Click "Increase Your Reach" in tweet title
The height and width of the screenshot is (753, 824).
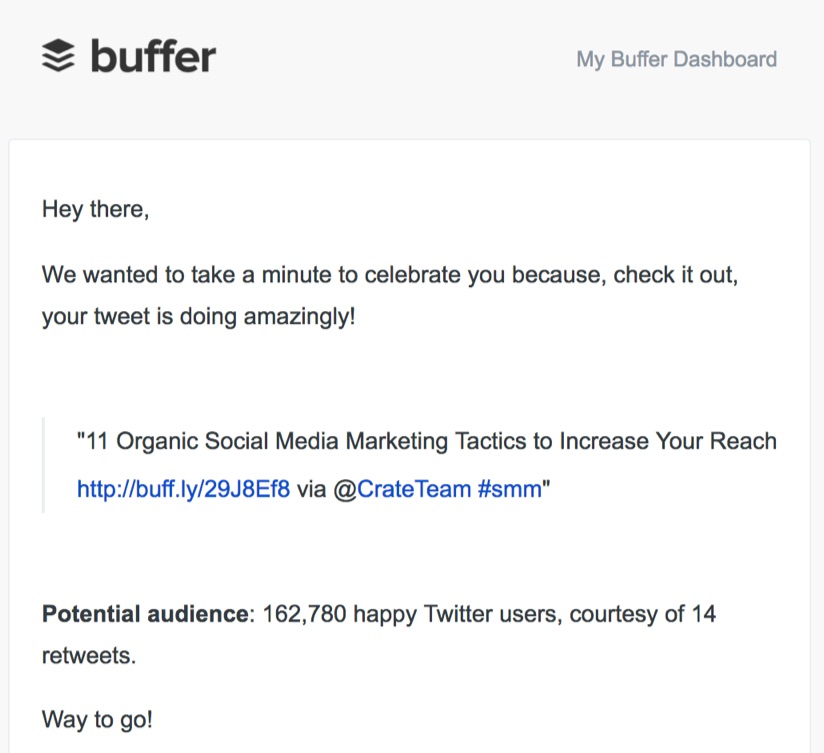[x=668, y=441]
